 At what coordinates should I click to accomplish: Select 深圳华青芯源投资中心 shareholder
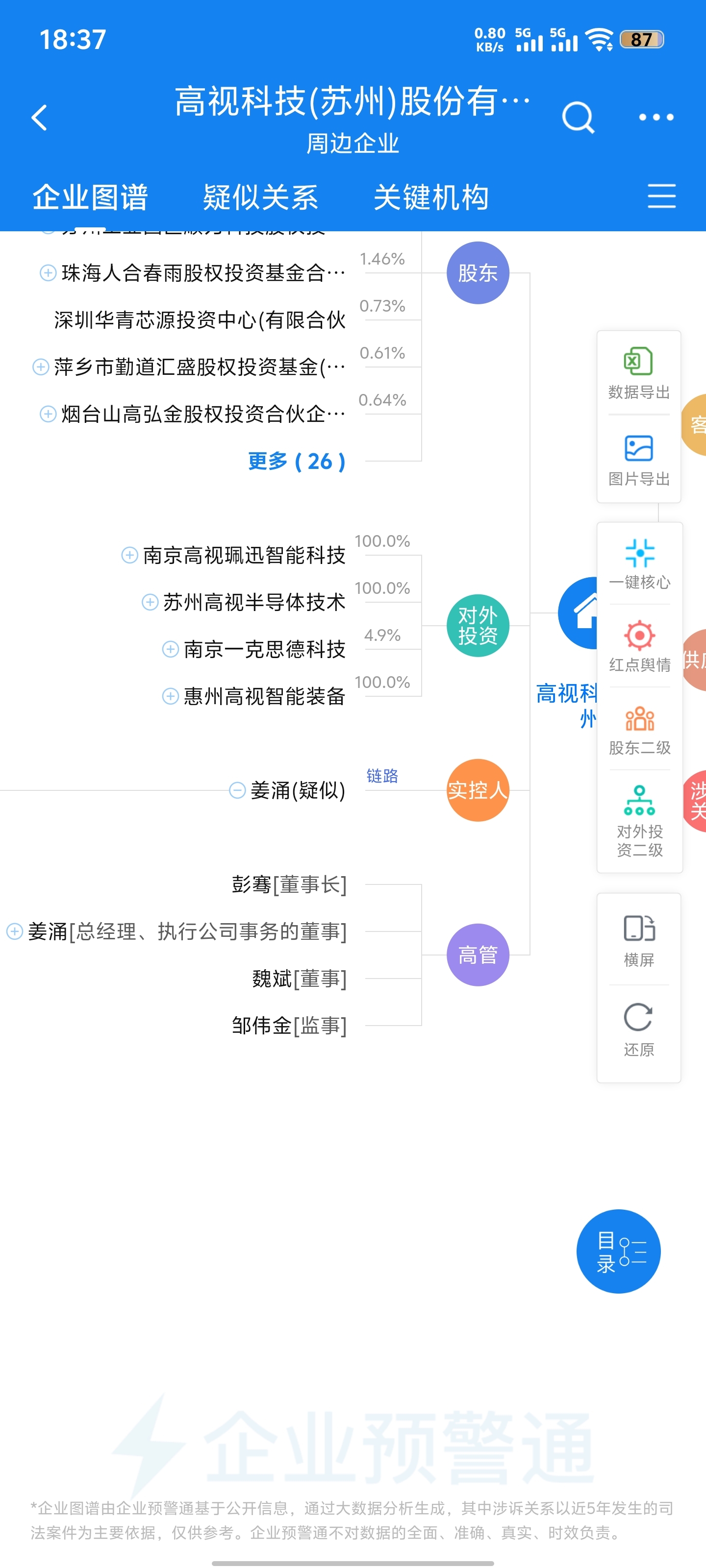(x=200, y=319)
